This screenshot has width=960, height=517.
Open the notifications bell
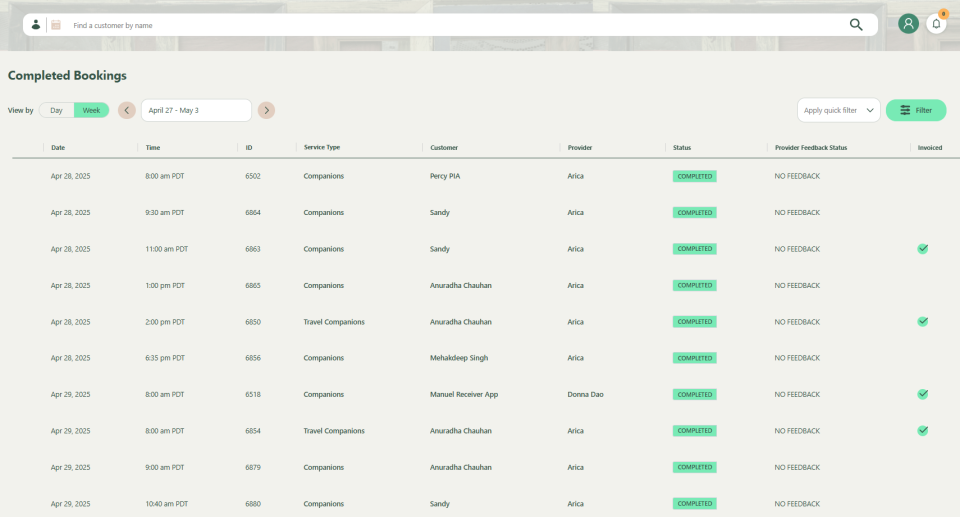(936, 24)
